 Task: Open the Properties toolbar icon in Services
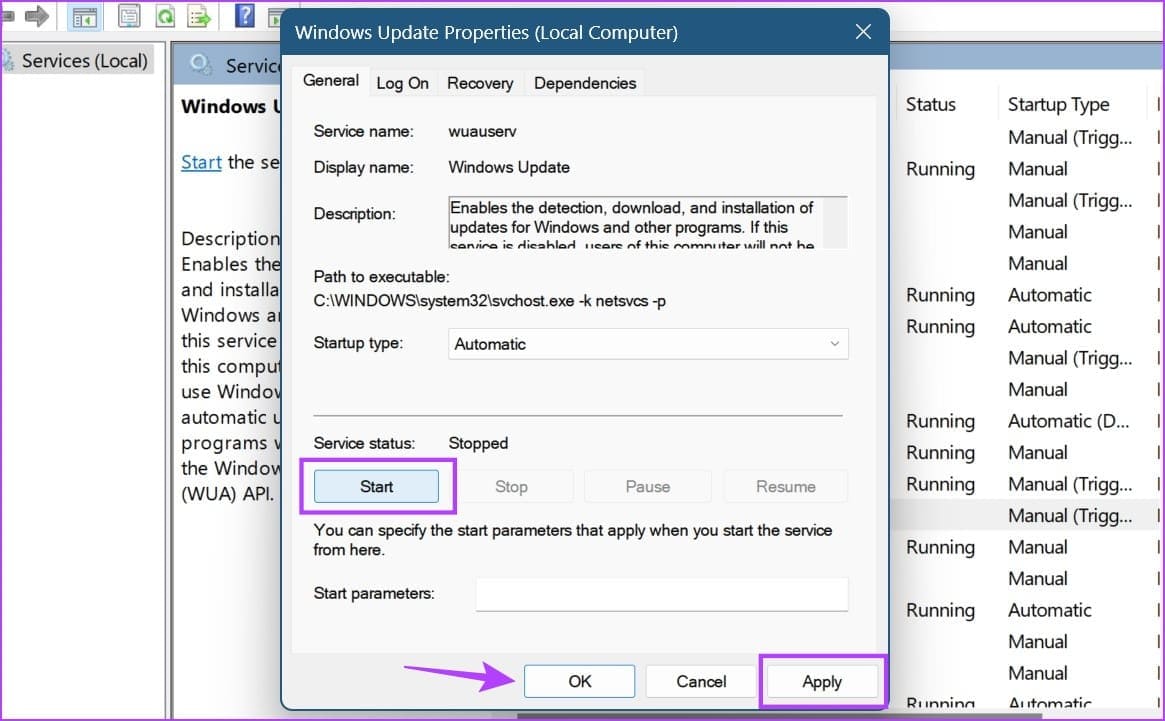tap(129, 16)
